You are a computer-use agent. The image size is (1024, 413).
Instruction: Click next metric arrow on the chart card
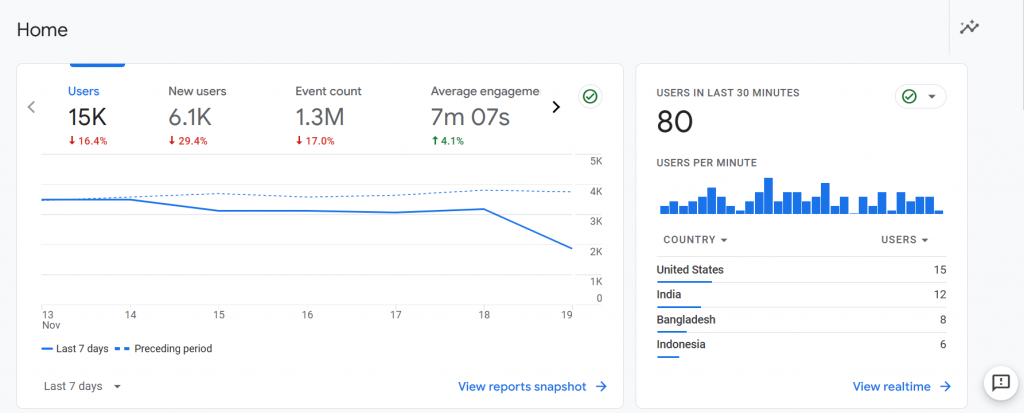556,107
